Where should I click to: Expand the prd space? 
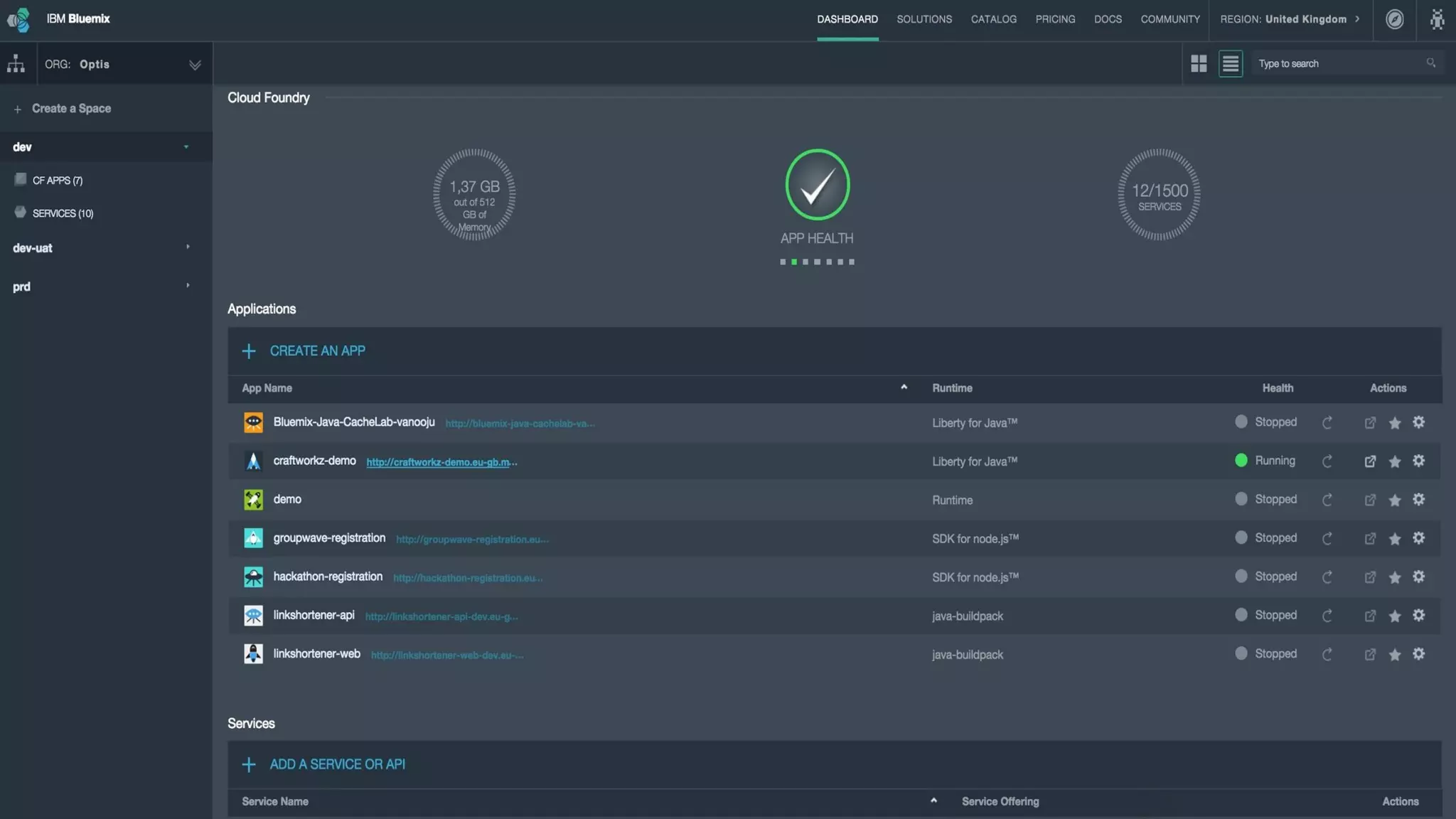click(188, 286)
